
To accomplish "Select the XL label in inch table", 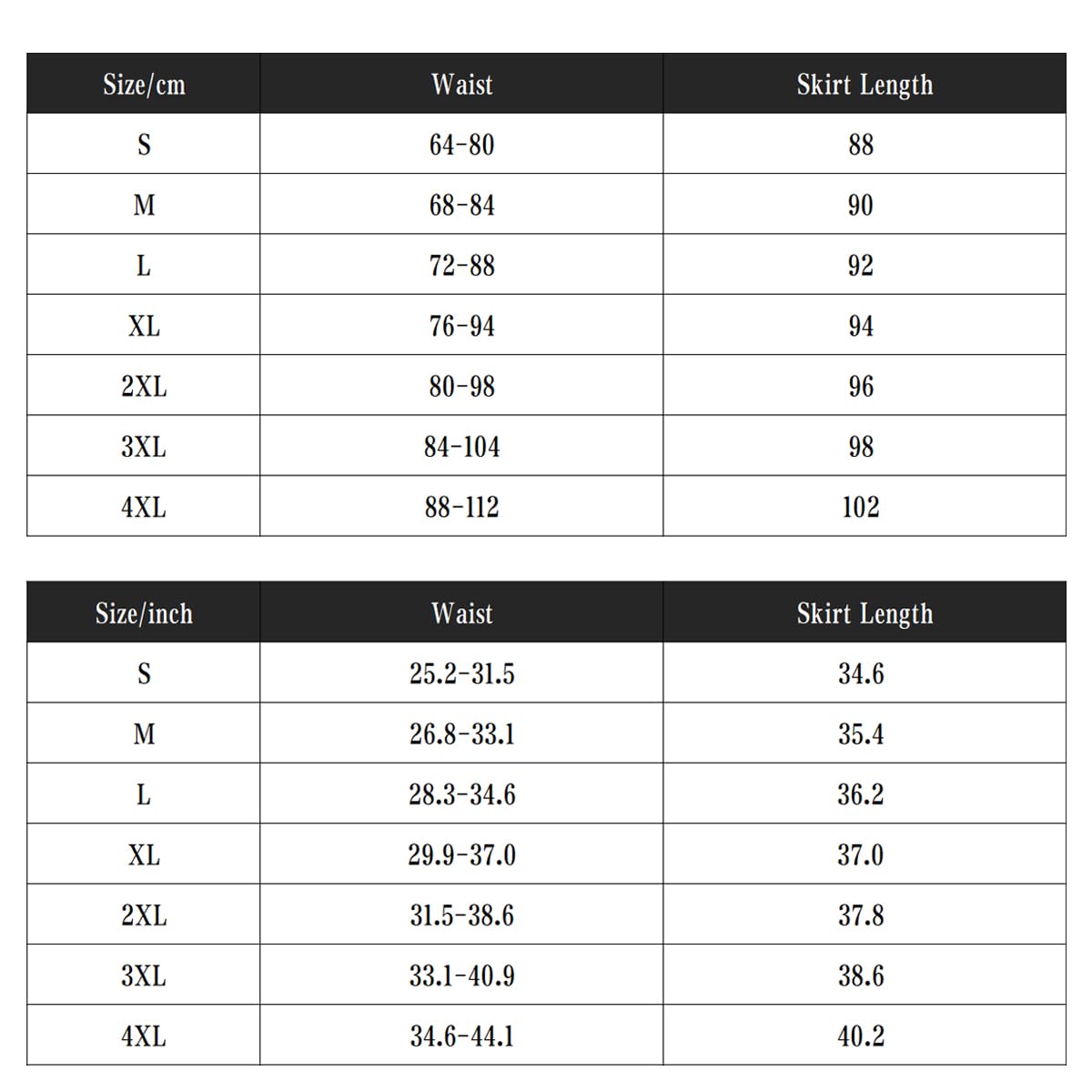I will click(x=144, y=854).
